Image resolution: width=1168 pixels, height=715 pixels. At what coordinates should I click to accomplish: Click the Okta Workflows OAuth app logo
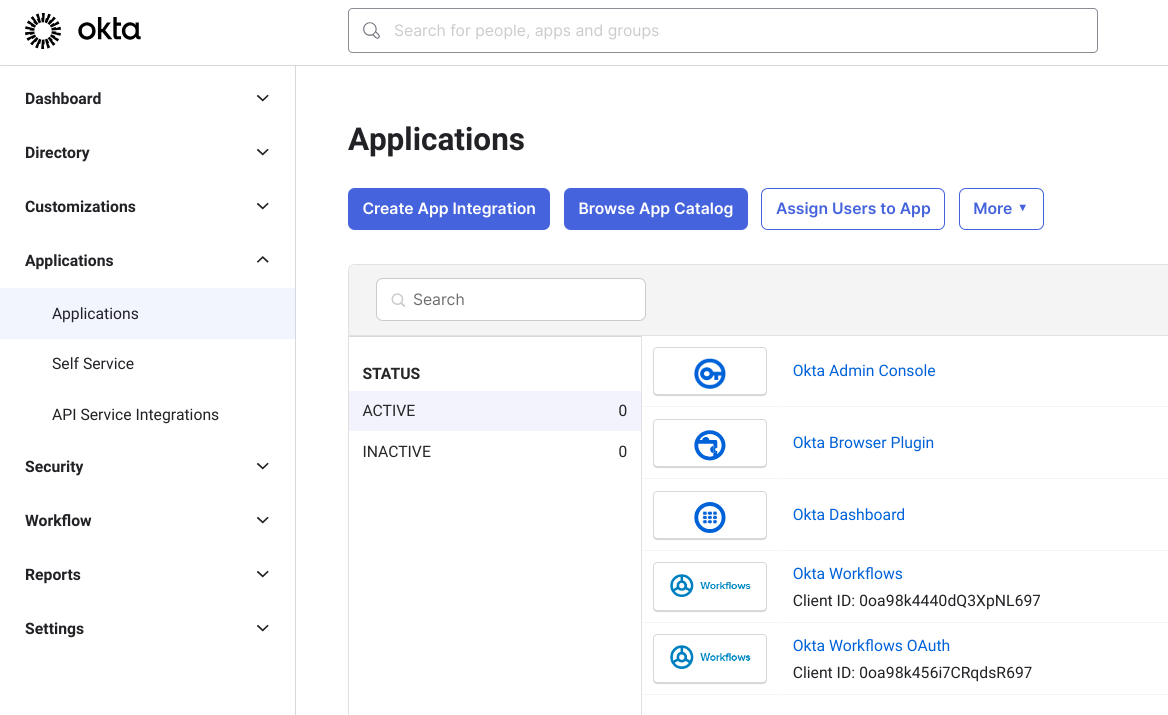point(710,658)
